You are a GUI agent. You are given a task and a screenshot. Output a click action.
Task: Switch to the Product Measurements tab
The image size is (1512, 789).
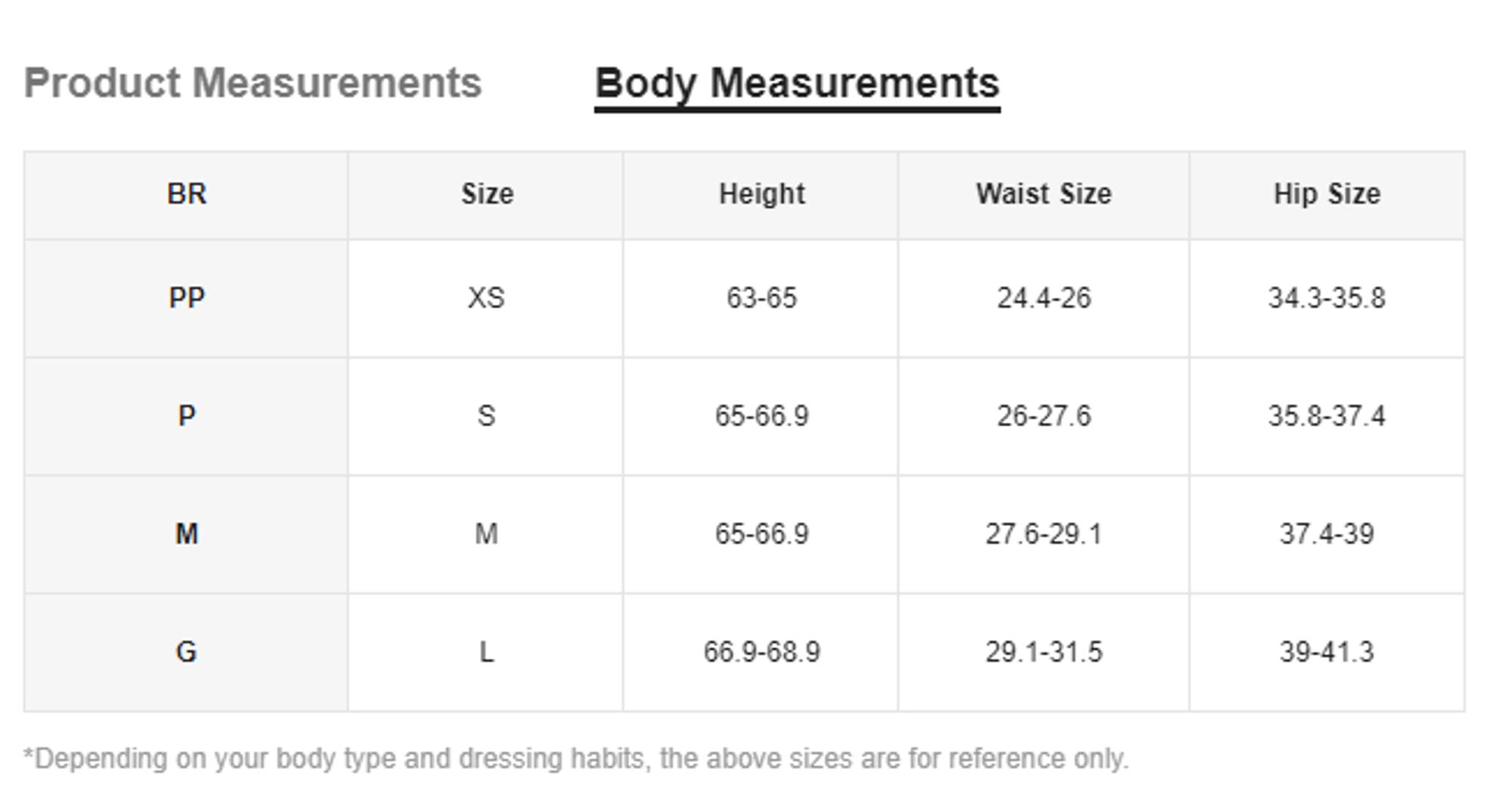[253, 83]
